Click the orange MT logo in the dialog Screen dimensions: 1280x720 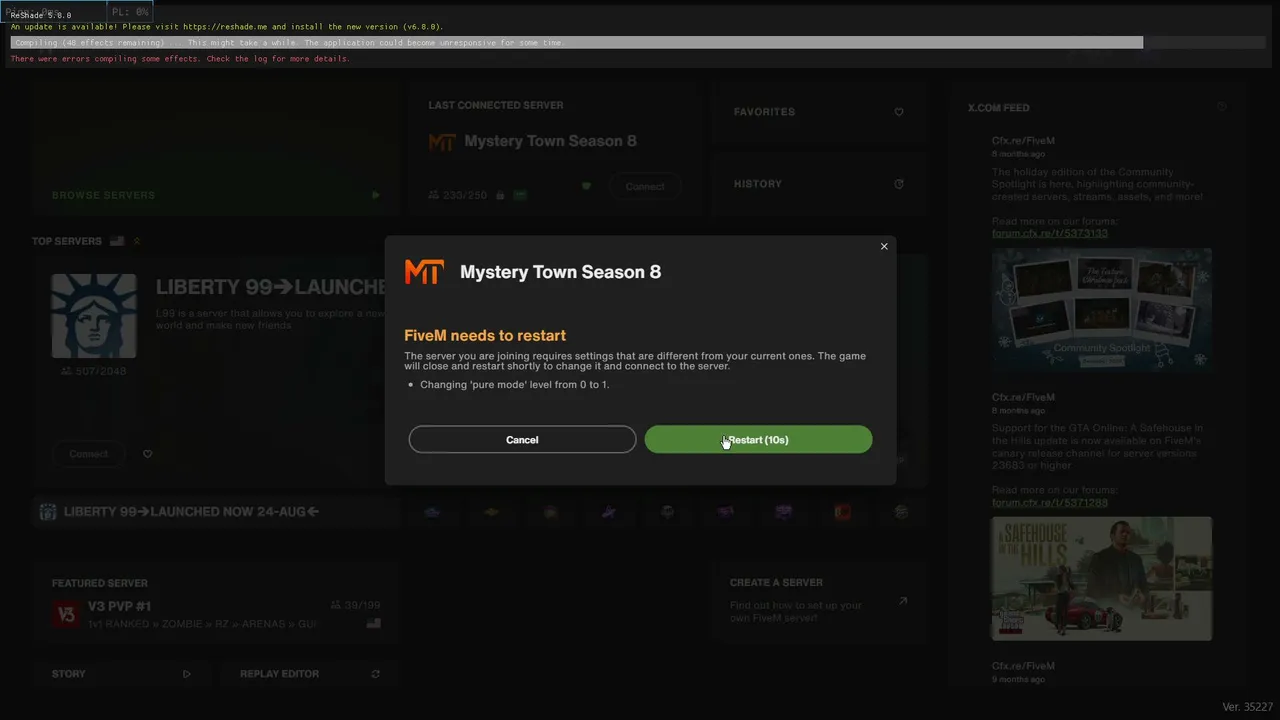pos(424,272)
